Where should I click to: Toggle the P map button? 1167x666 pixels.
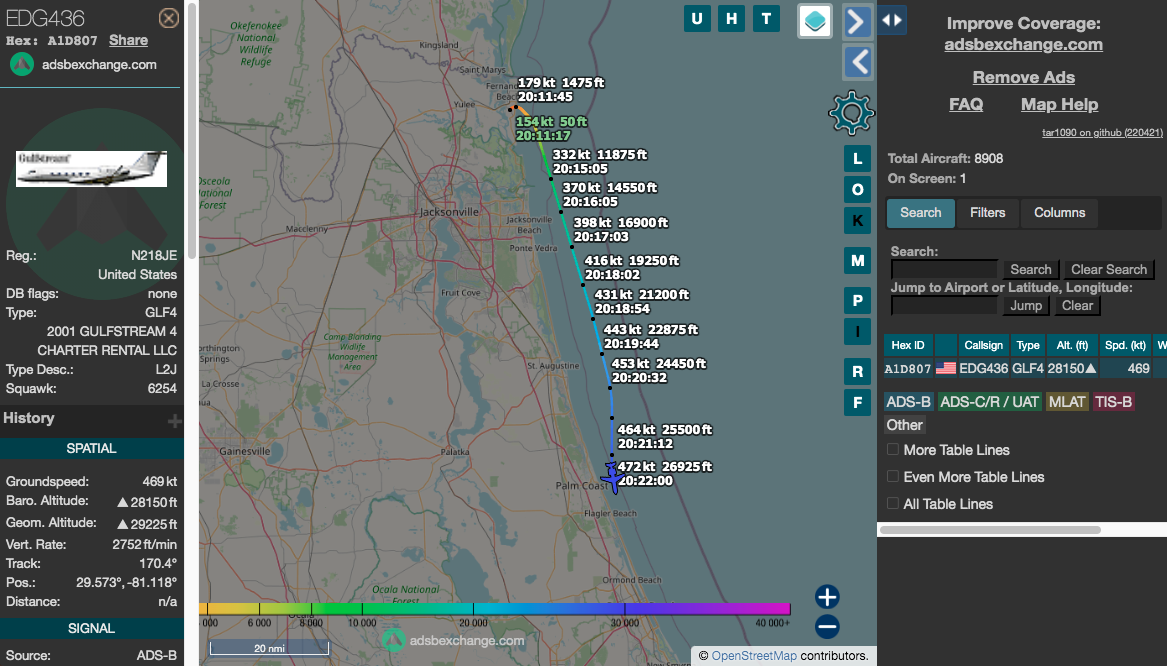857,301
